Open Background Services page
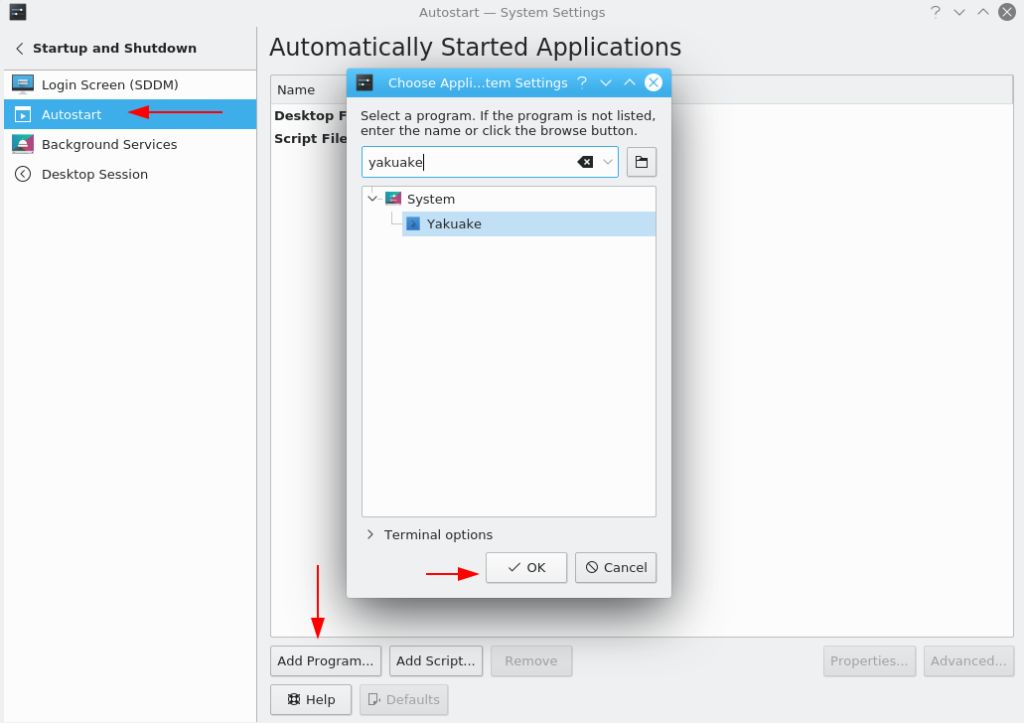Image resolution: width=1024 pixels, height=723 pixels. pyautogui.click(x=130, y=144)
